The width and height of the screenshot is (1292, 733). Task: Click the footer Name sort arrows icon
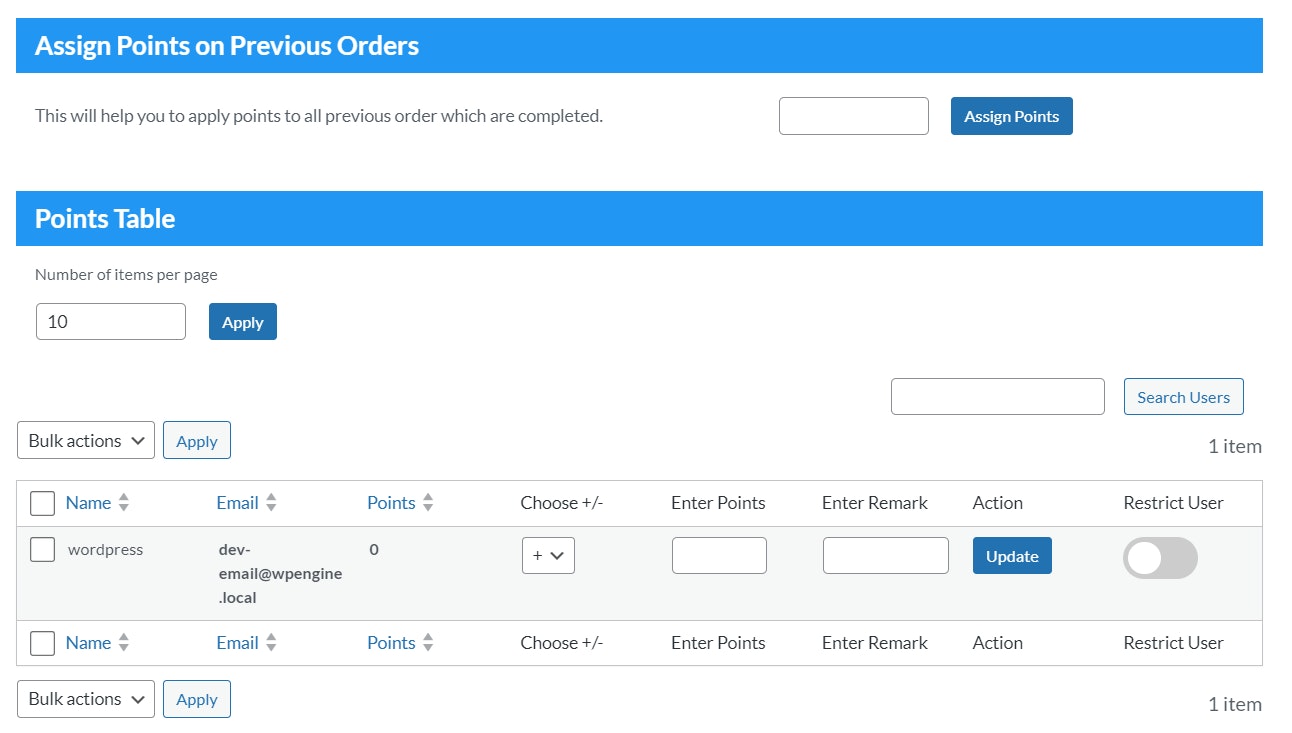[124, 643]
